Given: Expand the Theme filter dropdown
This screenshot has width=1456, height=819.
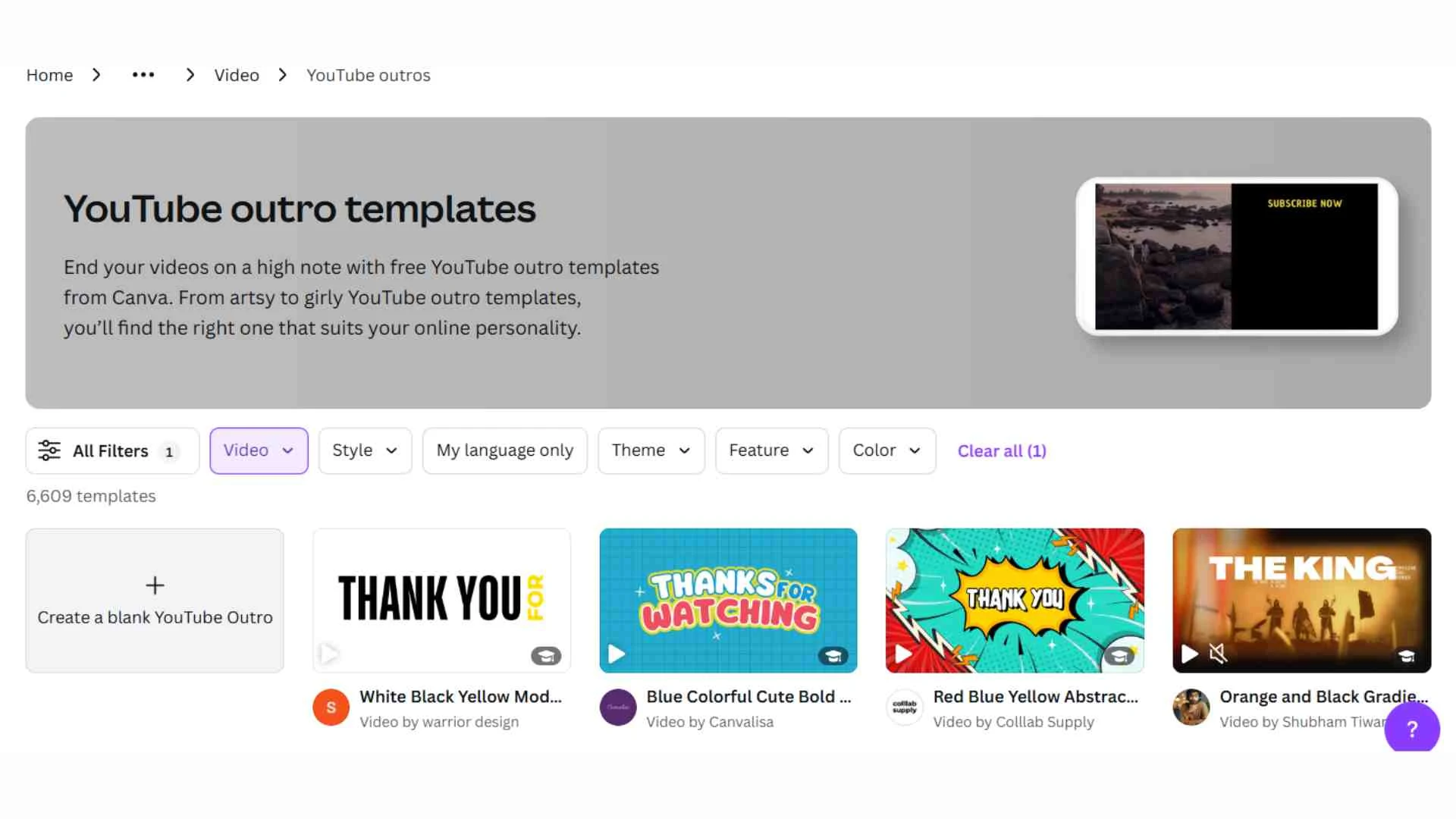Looking at the screenshot, I should (651, 450).
